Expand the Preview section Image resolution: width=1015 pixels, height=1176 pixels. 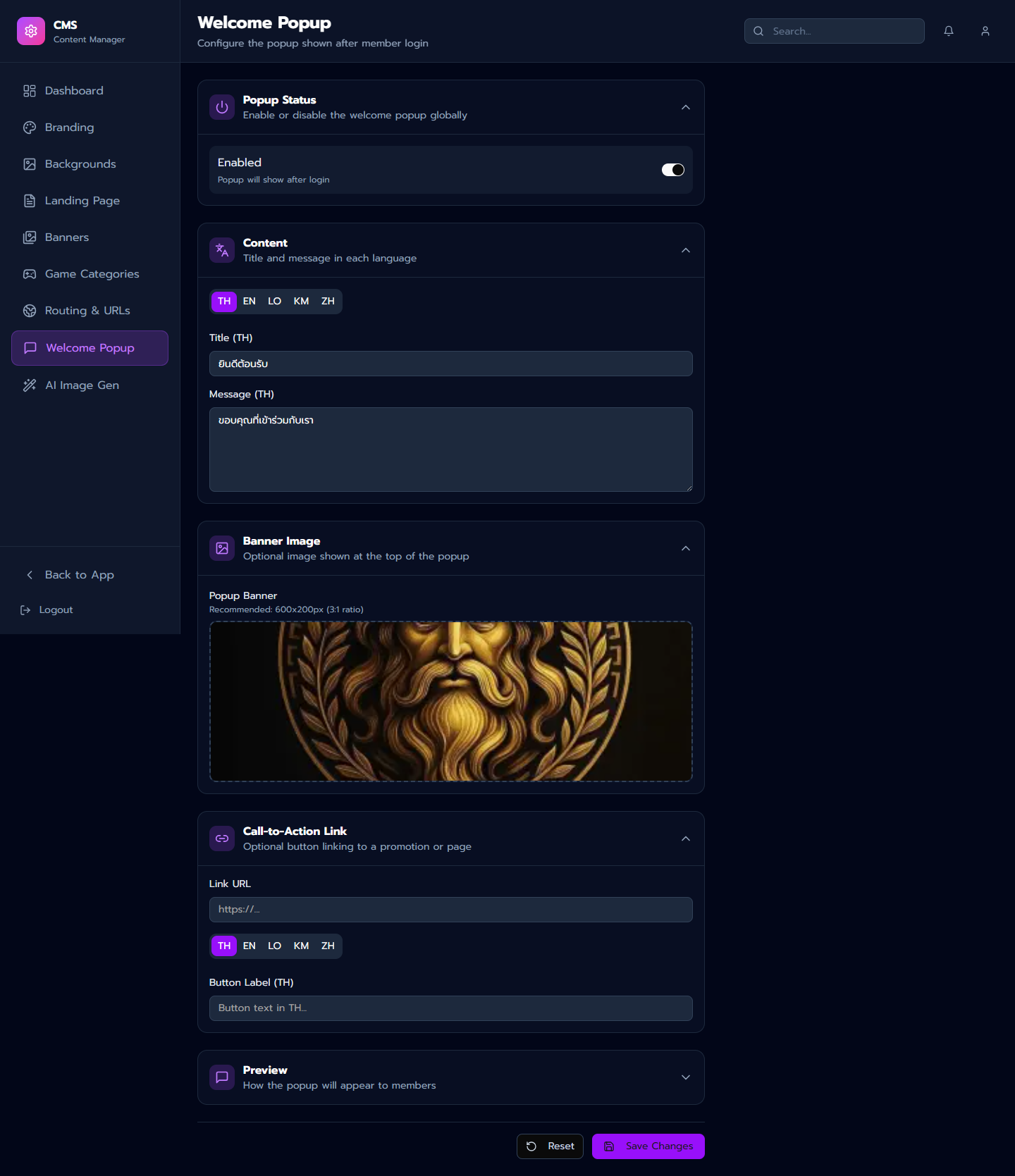pos(686,1077)
